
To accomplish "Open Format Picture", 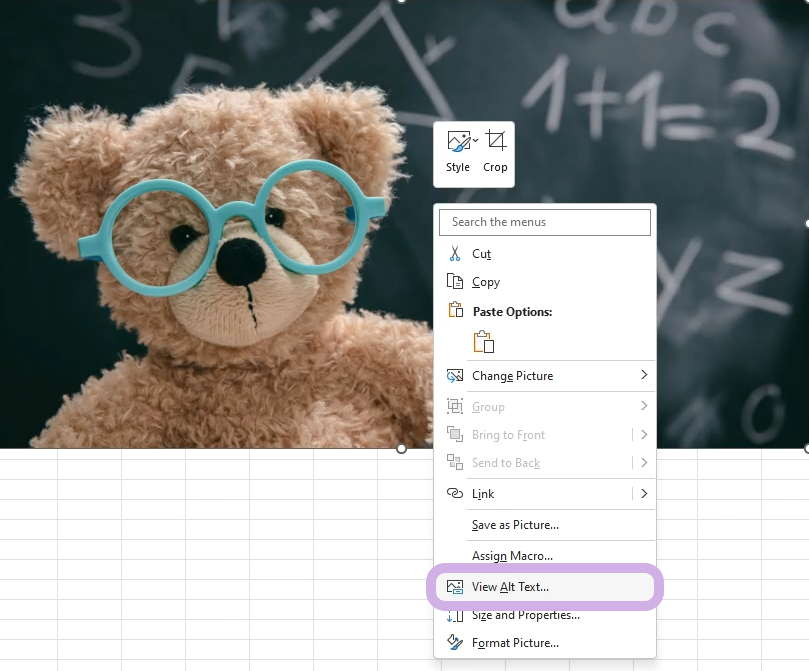I will pyautogui.click(x=515, y=643).
